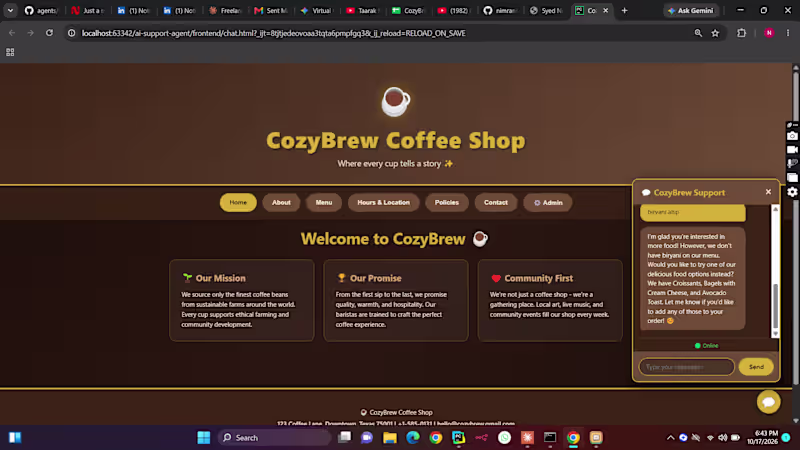800x450 pixels.
Task: Open the Menu page
Action: [323, 203]
